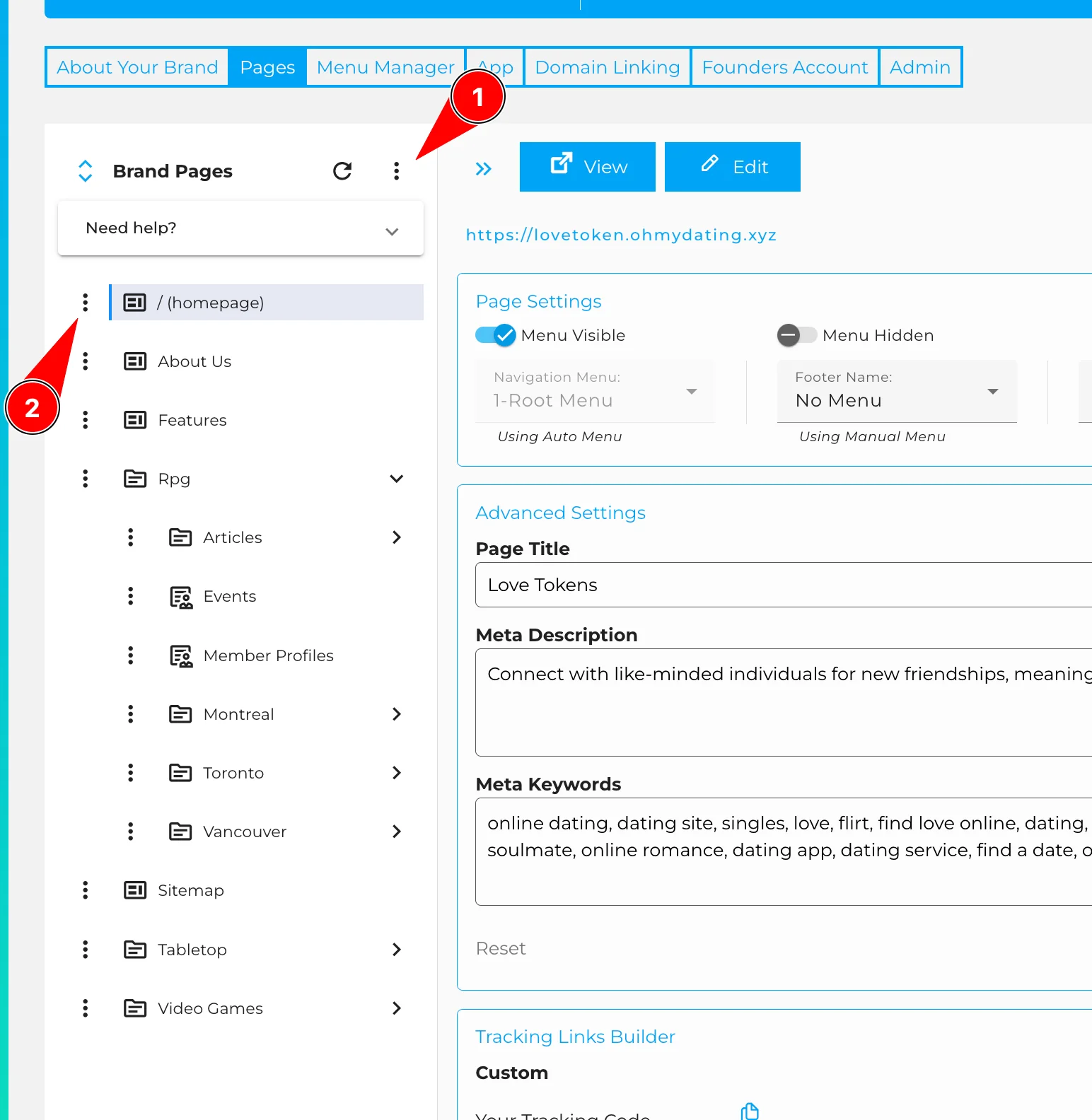Open three-dot menu for homepage entry
Image resolution: width=1092 pixels, height=1120 pixels.
point(86,303)
